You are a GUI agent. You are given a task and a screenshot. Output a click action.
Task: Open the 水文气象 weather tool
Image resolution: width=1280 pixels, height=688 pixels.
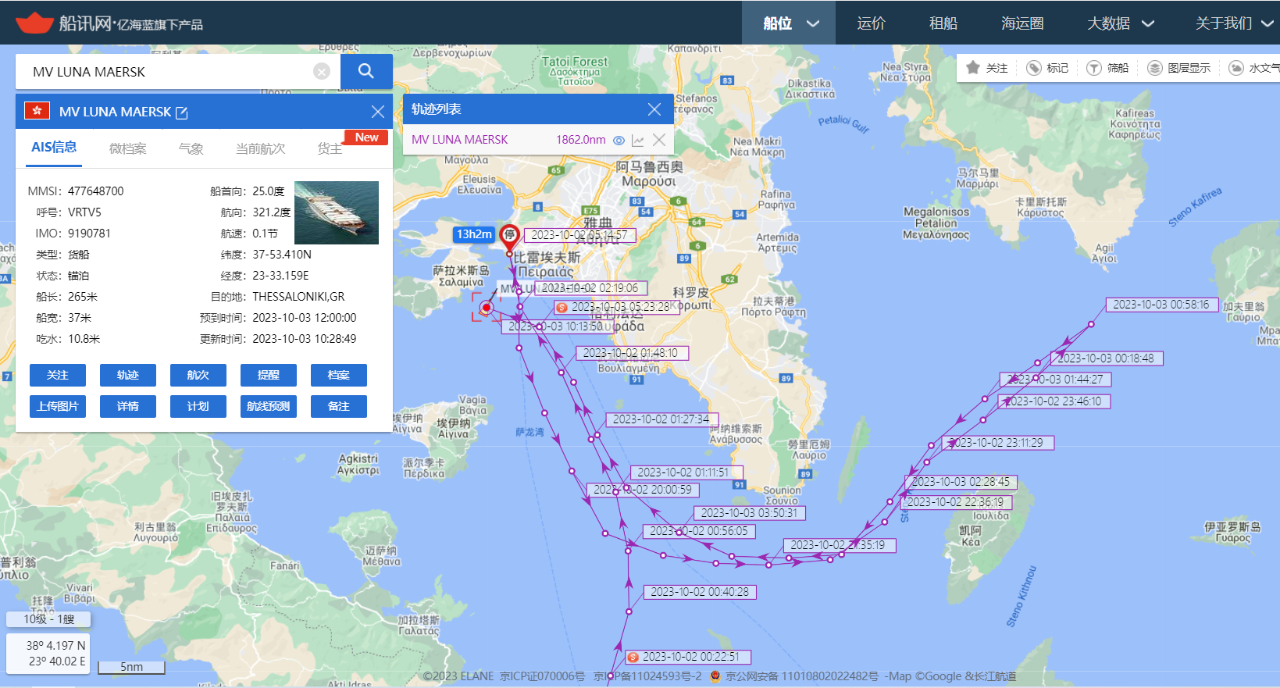tap(1254, 68)
